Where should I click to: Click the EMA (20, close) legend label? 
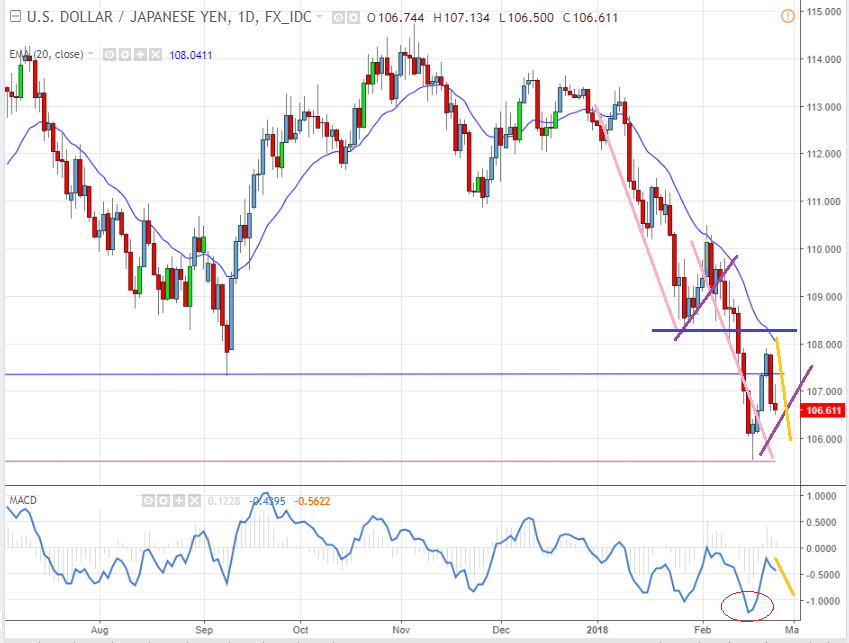click(47, 54)
